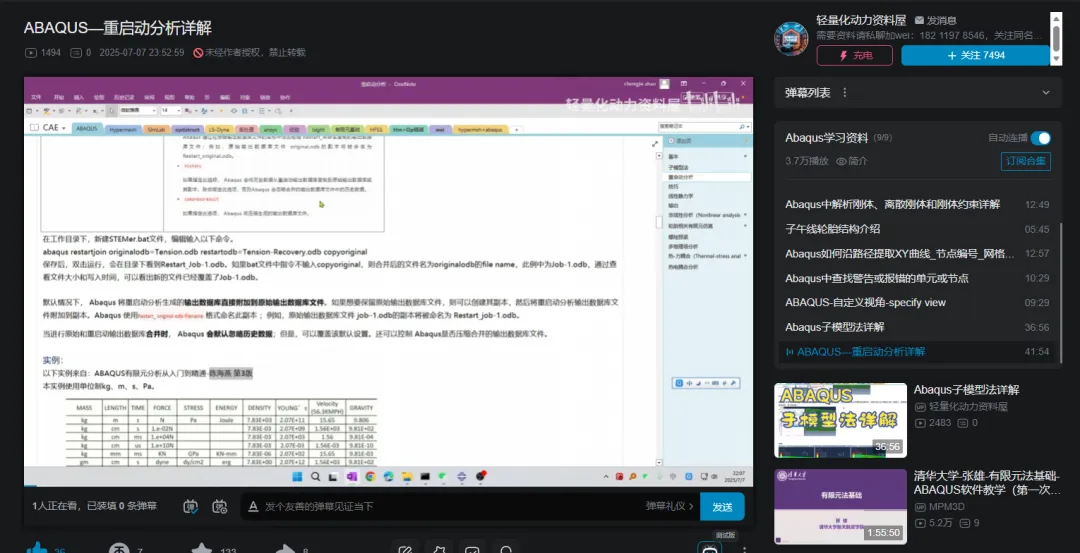Screen dimensions: 1080x553
Task: Select SimLab section tab in OneNote
Action: tap(156, 129)
